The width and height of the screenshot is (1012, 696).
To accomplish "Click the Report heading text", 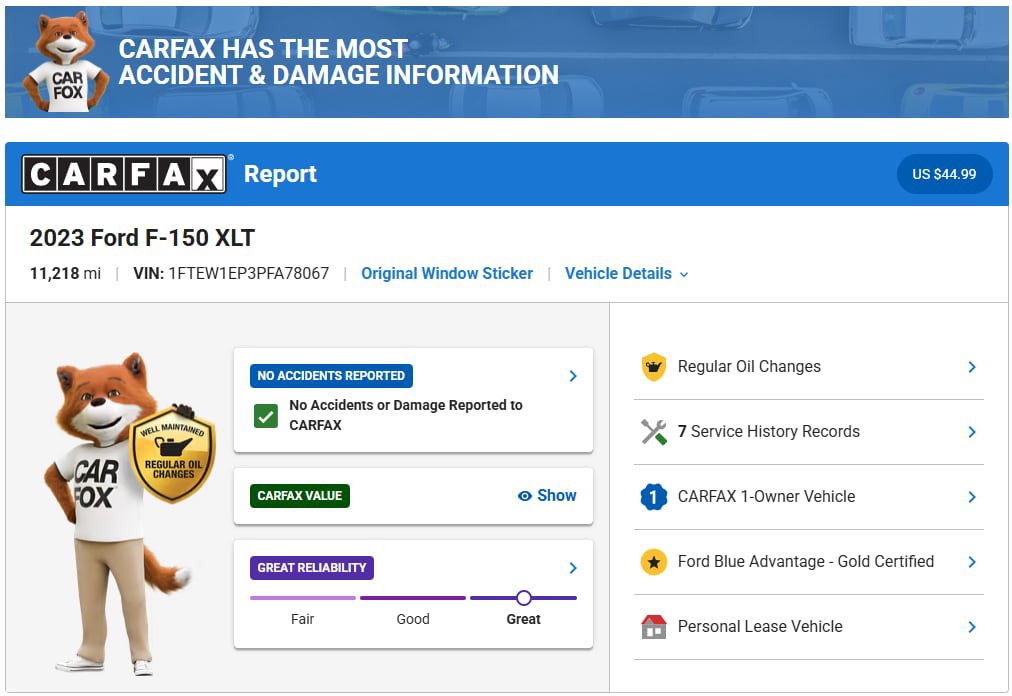I will click(280, 174).
